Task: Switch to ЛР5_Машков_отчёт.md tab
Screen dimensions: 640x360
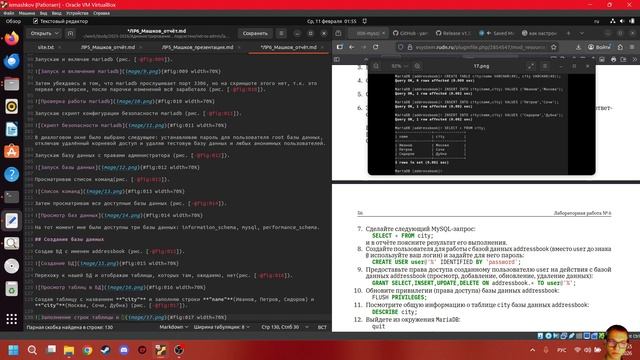Action: coord(108,47)
